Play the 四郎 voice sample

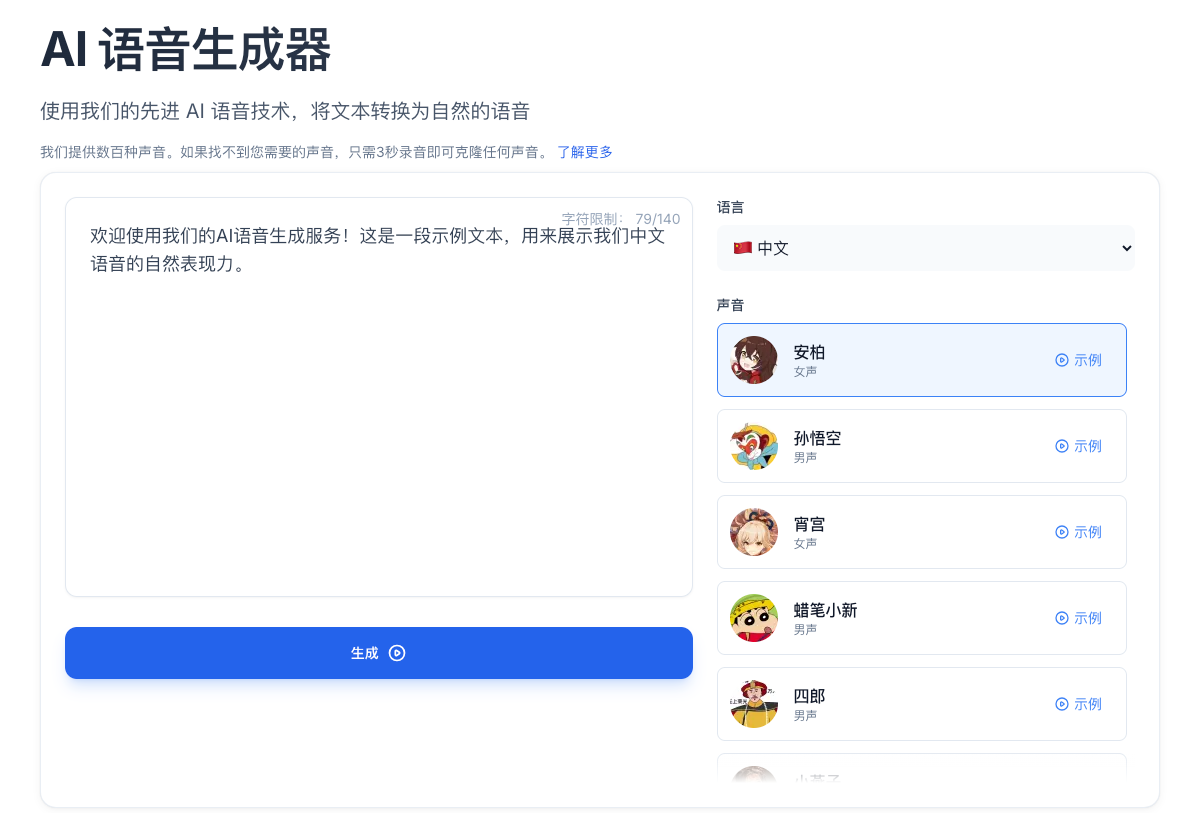point(1078,704)
